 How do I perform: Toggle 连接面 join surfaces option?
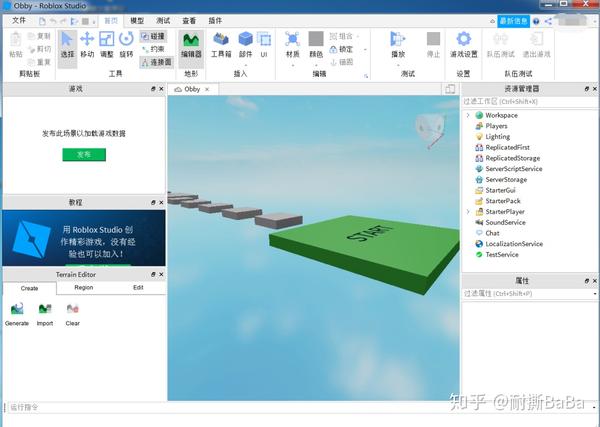pyautogui.click(x=156, y=62)
